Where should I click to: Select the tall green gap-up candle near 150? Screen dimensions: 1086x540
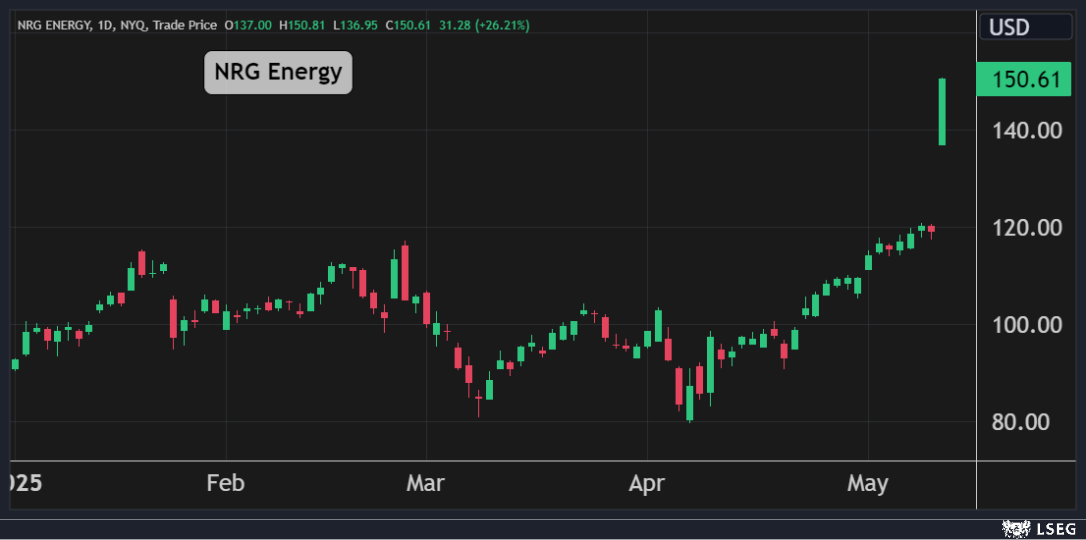942,111
